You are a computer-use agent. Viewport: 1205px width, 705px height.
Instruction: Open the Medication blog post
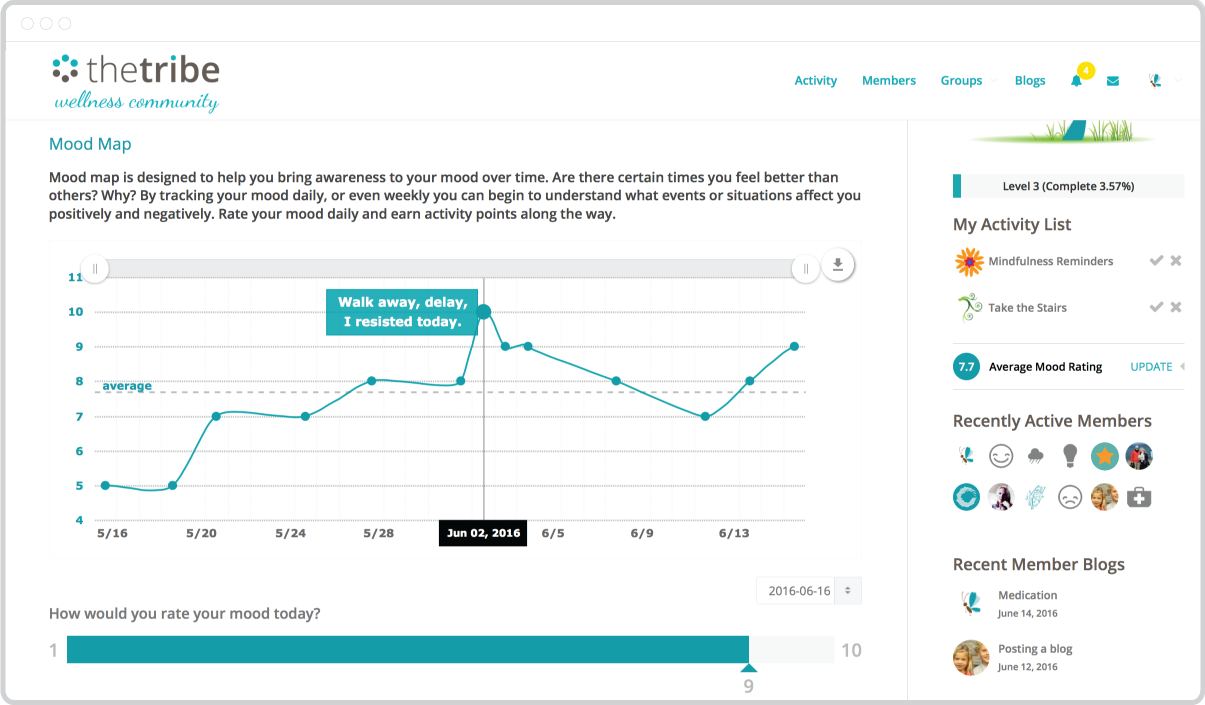[x=1028, y=595]
